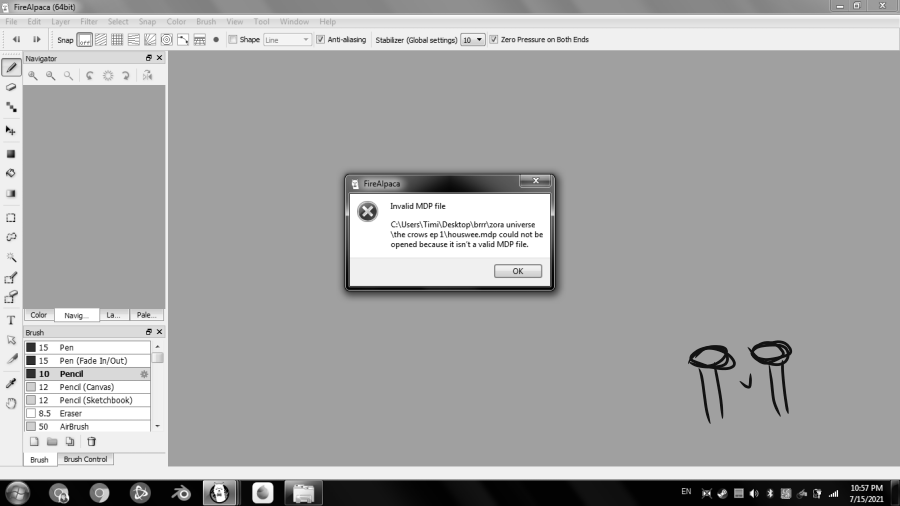The height and width of the screenshot is (506, 900).
Task: Disable the Anti-aliasing checkbox
Action: click(x=320, y=40)
